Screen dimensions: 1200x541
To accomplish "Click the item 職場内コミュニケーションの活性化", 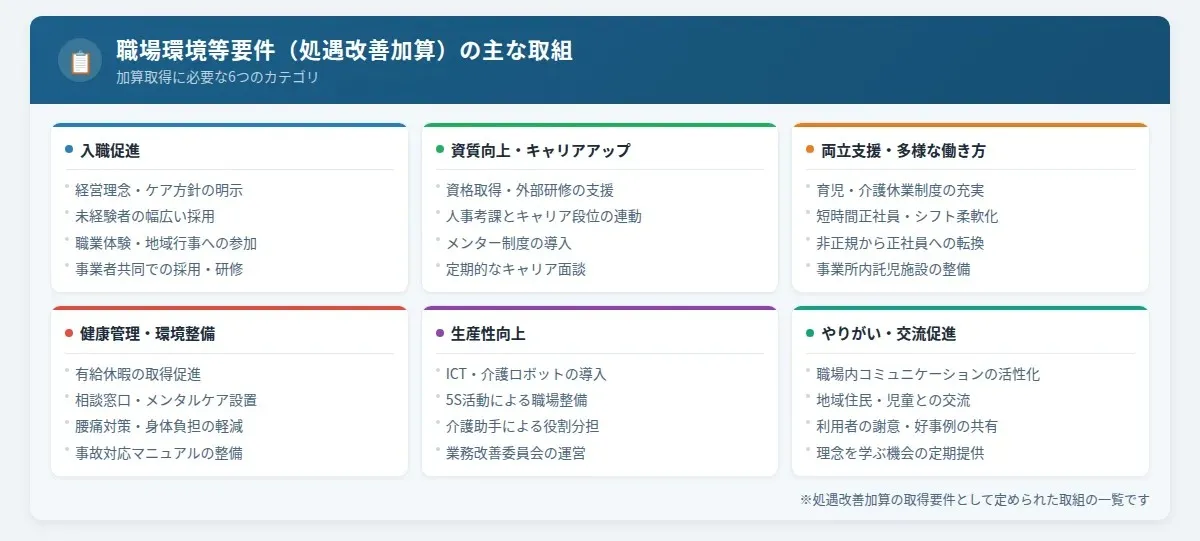I will [928, 374].
